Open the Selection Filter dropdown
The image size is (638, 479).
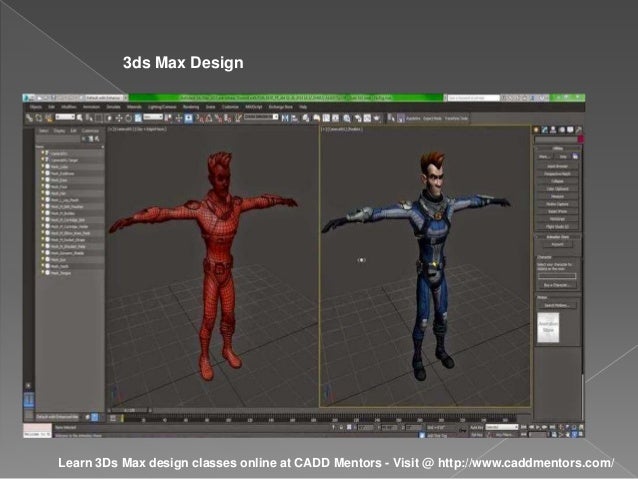[65, 117]
